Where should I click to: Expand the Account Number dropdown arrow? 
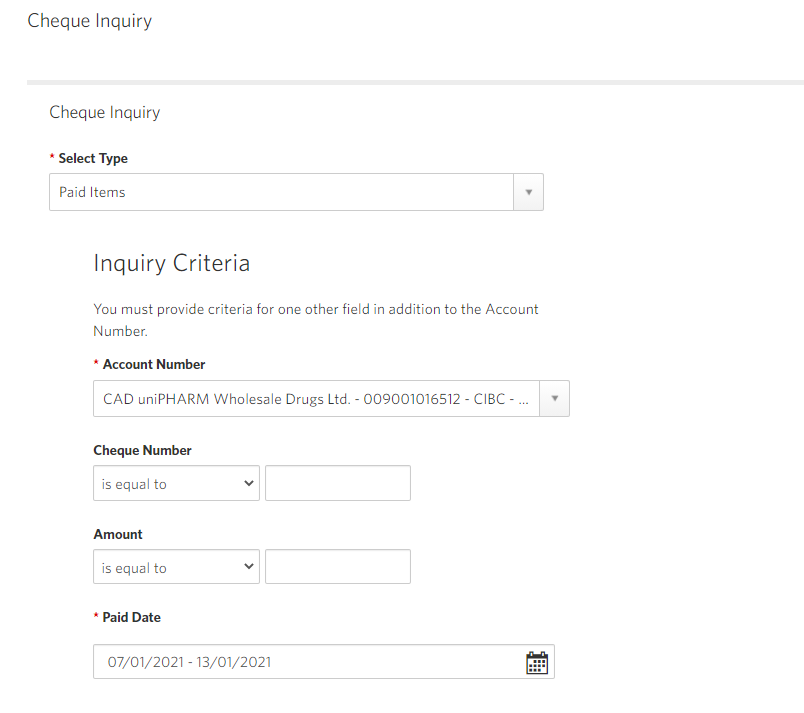[x=554, y=398]
